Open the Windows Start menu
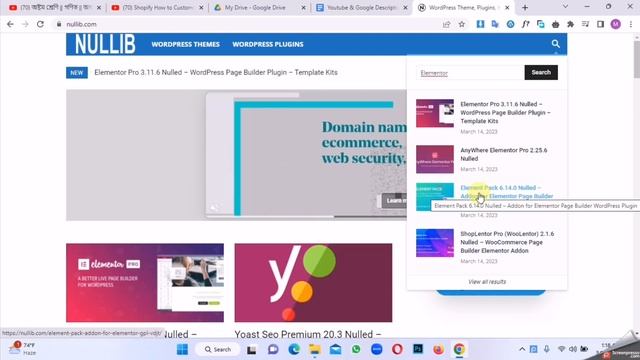Viewport: 640px width, 360px height. 182,349
